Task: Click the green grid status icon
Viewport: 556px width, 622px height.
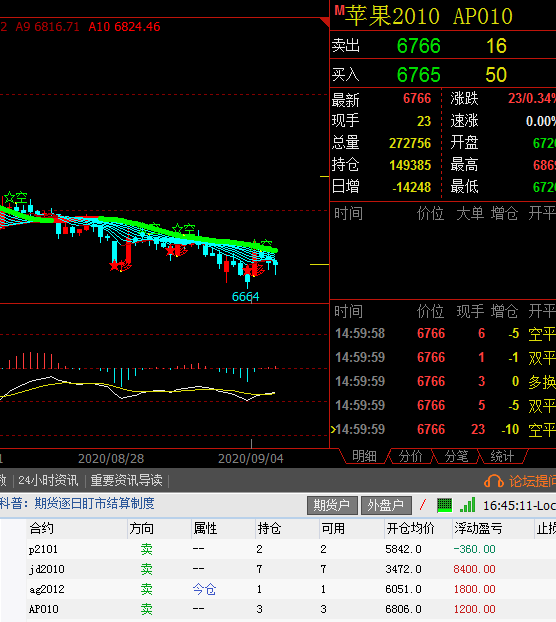Action: point(444,505)
